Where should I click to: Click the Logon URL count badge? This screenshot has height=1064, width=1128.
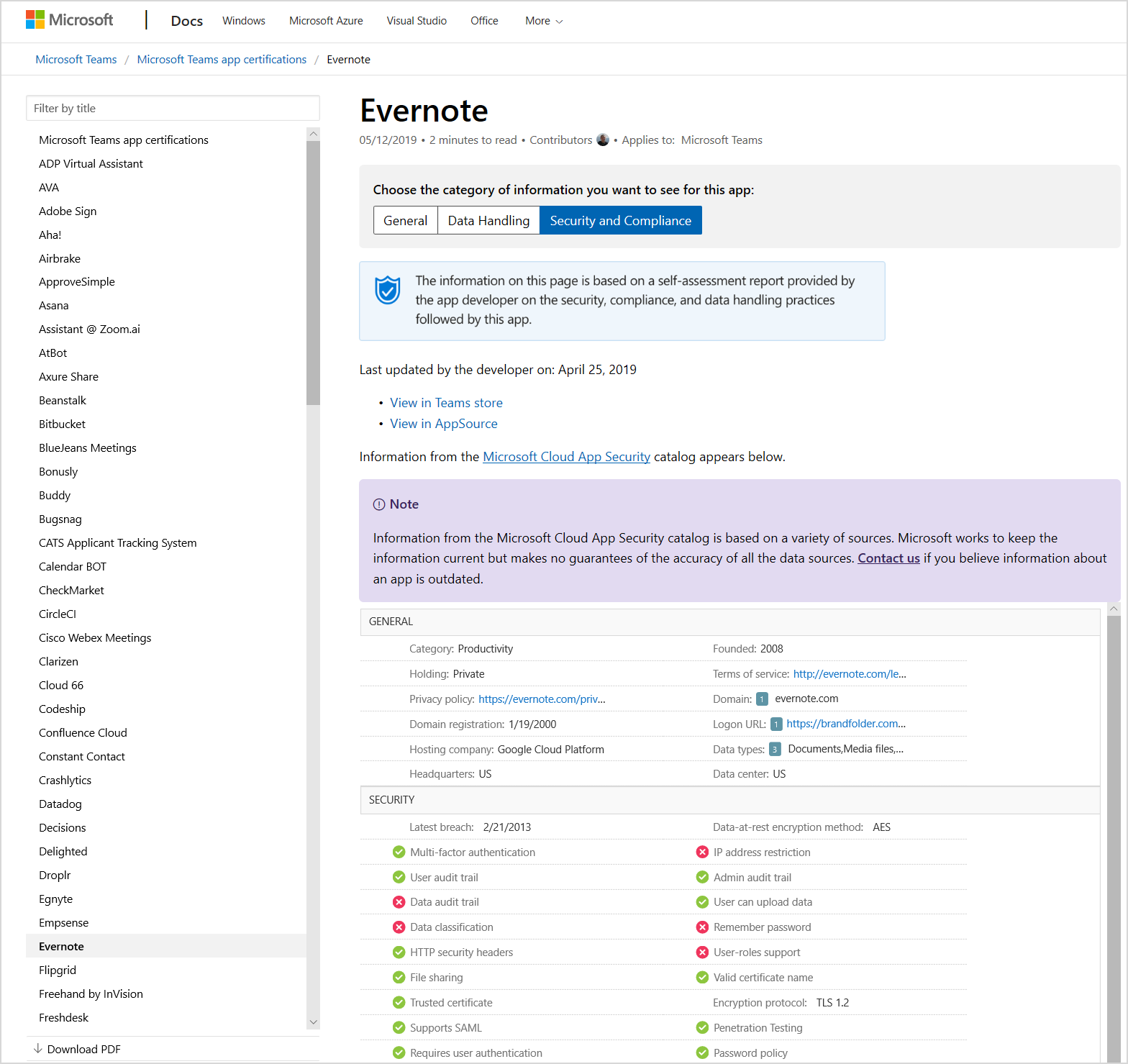pyautogui.click(x=776, y=724)
